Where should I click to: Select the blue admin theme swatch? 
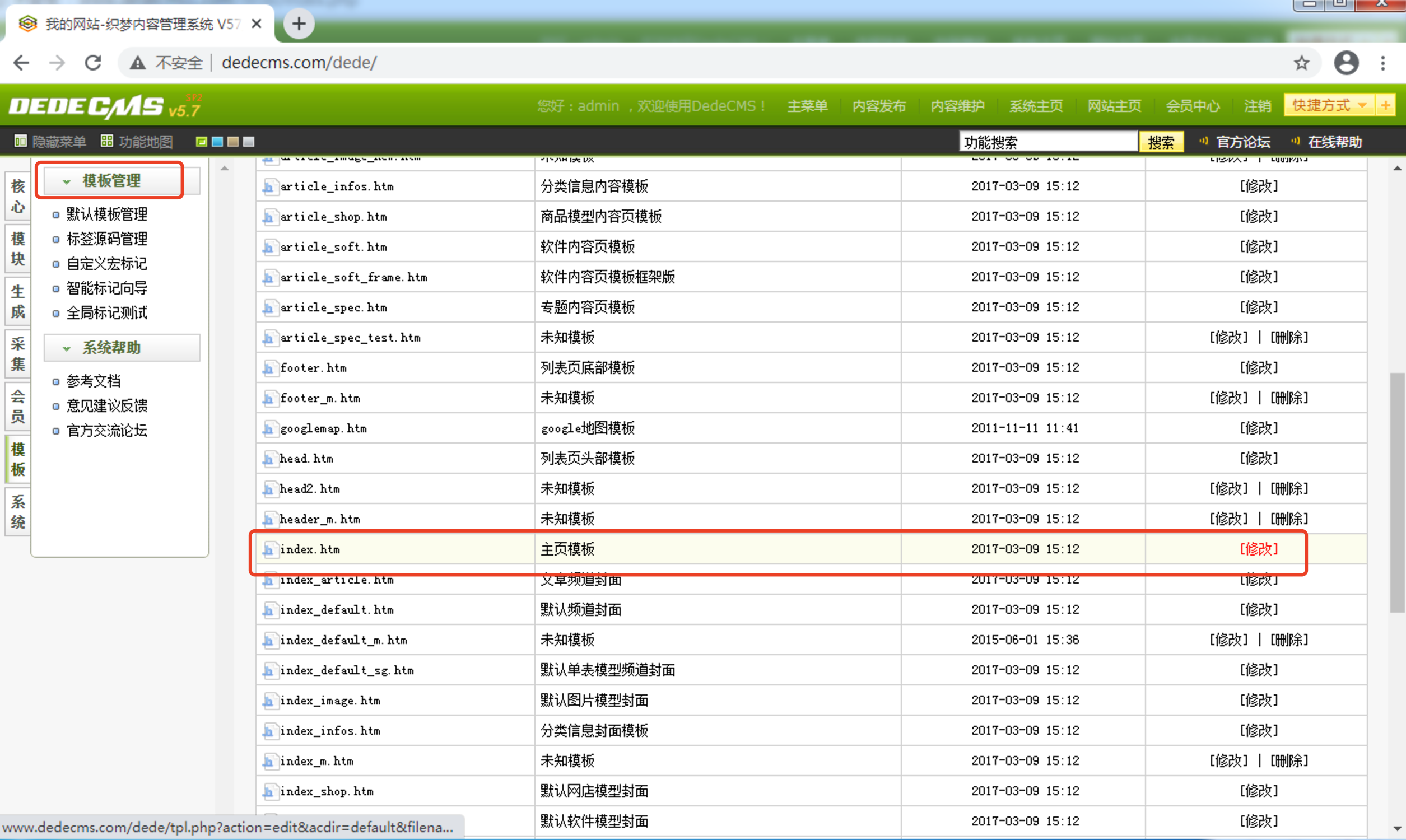click(x=217, y=142)
